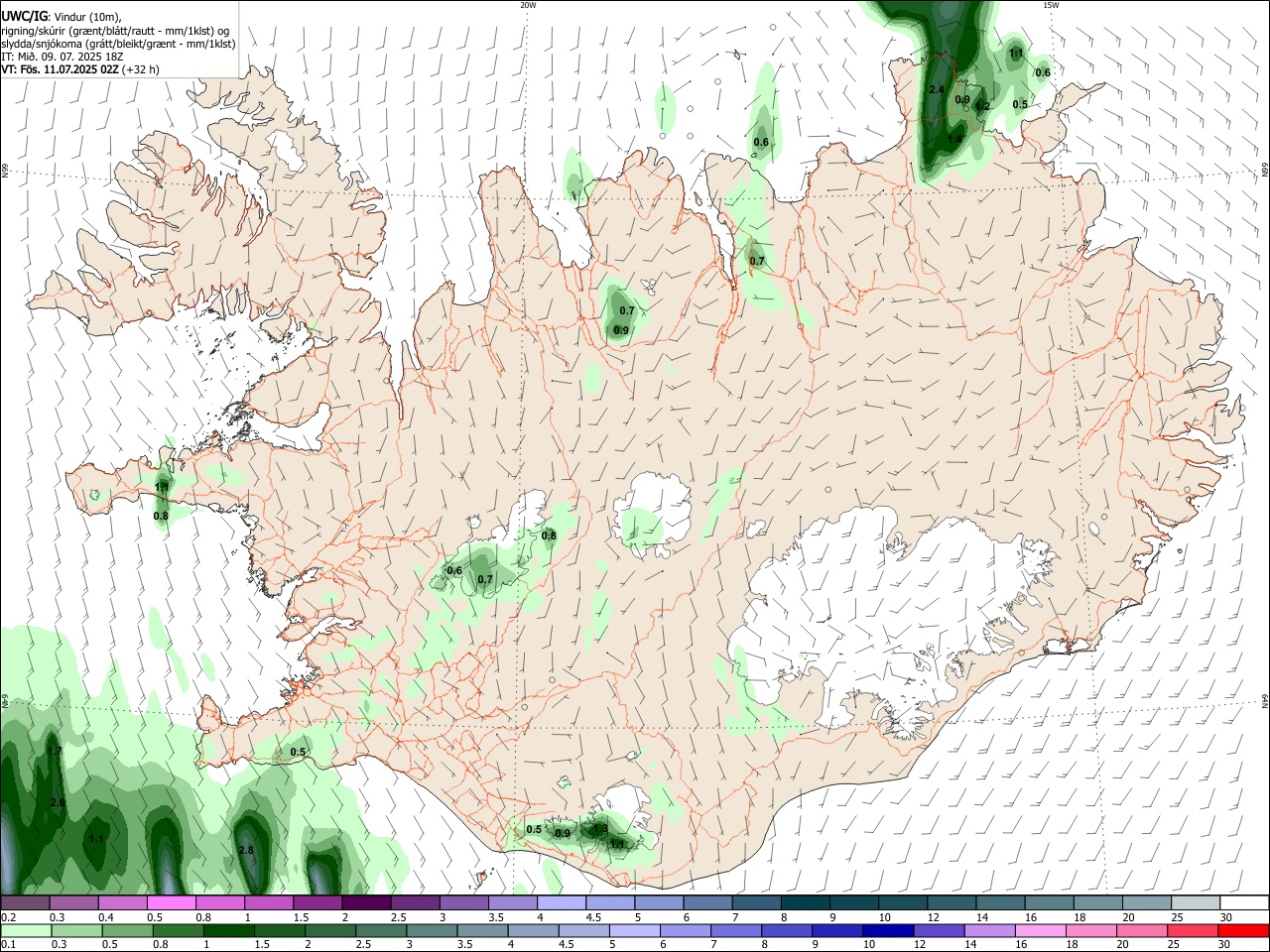Click the red-pink 25 swatch in lower legend
Screen dimensions: 1270x952
pyautogui.click(x=1192, y=930)
